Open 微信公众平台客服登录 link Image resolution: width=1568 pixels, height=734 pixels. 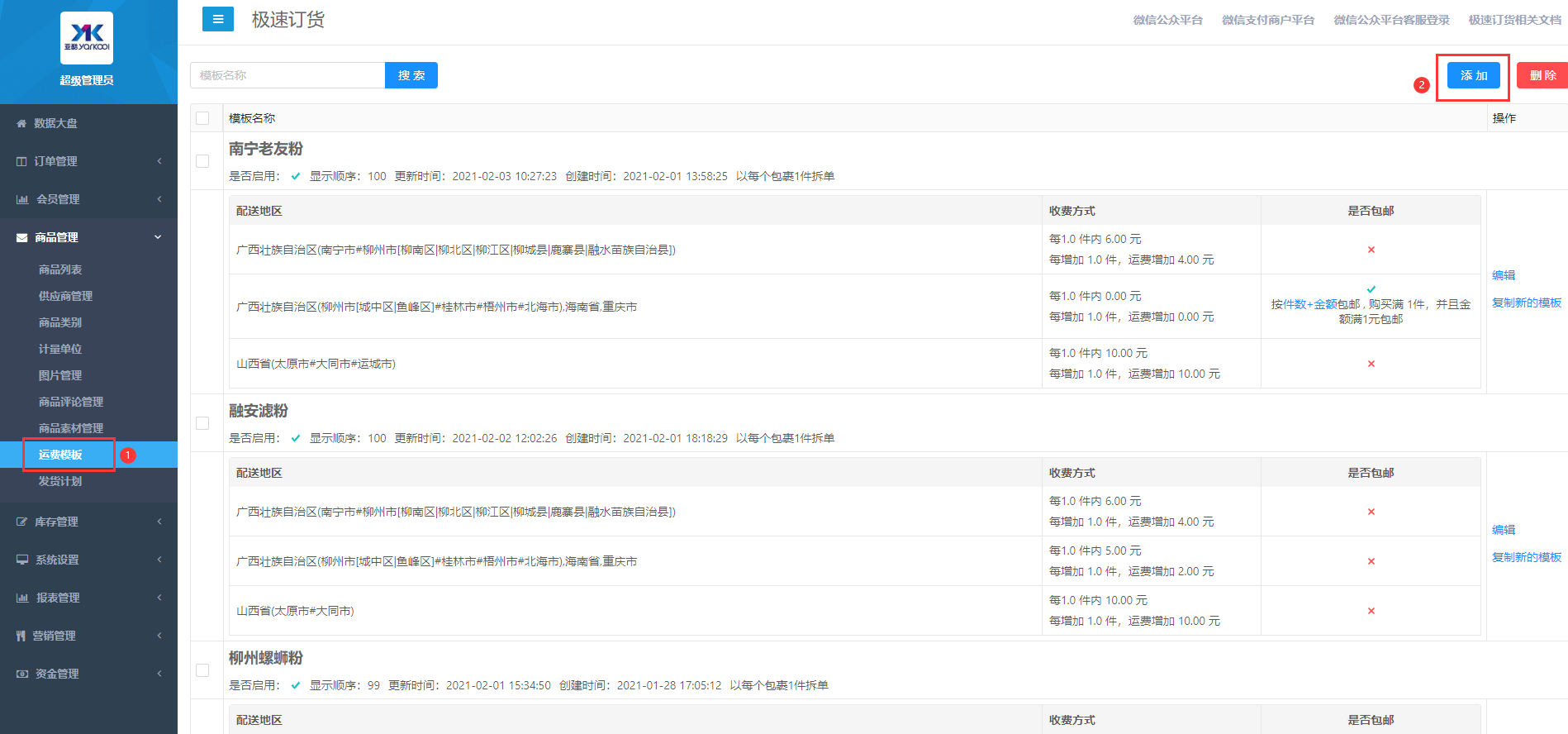(x=1392, y=20)
